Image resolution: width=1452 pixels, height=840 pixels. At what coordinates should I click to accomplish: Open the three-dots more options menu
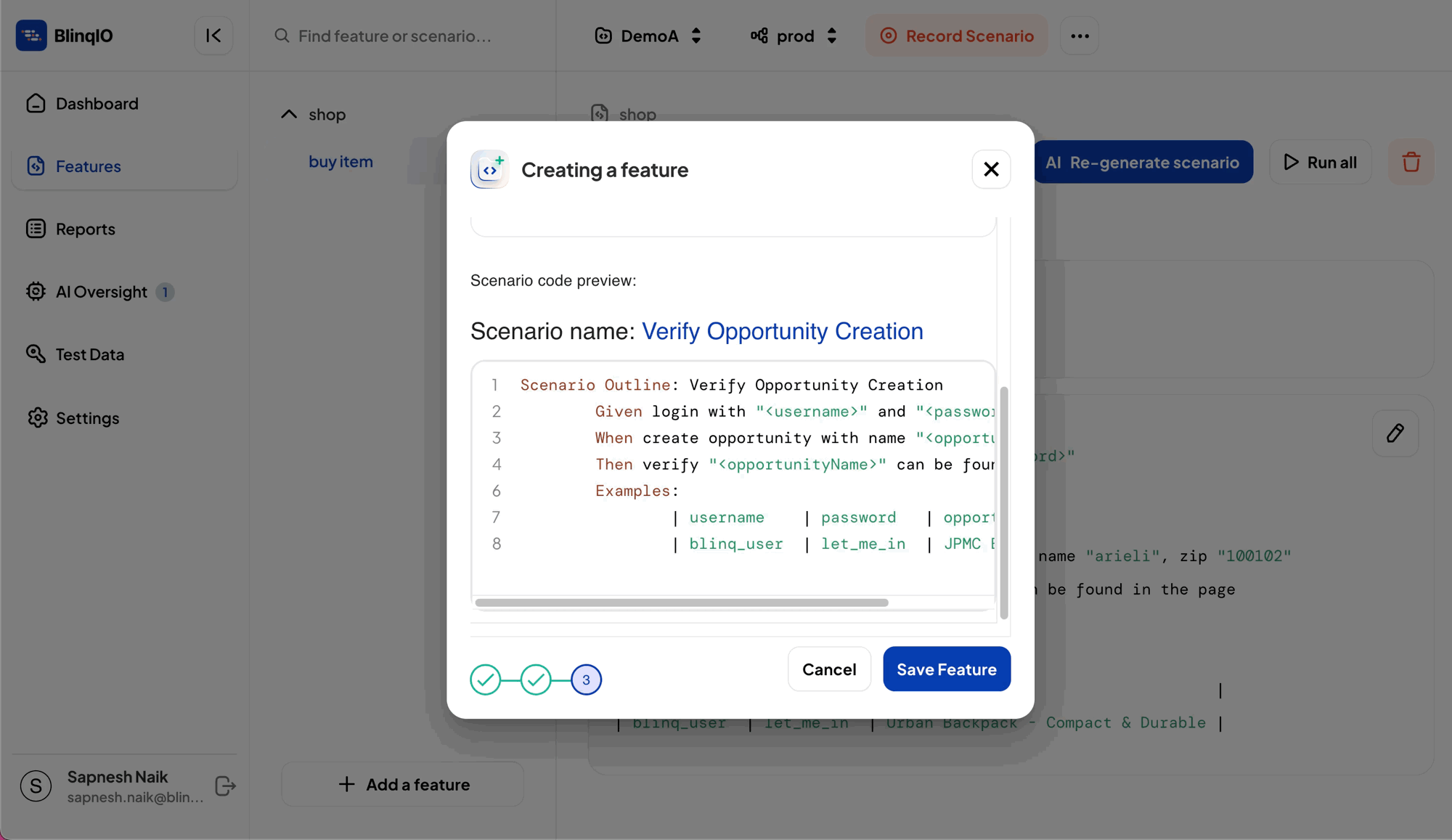[1080, 36]
